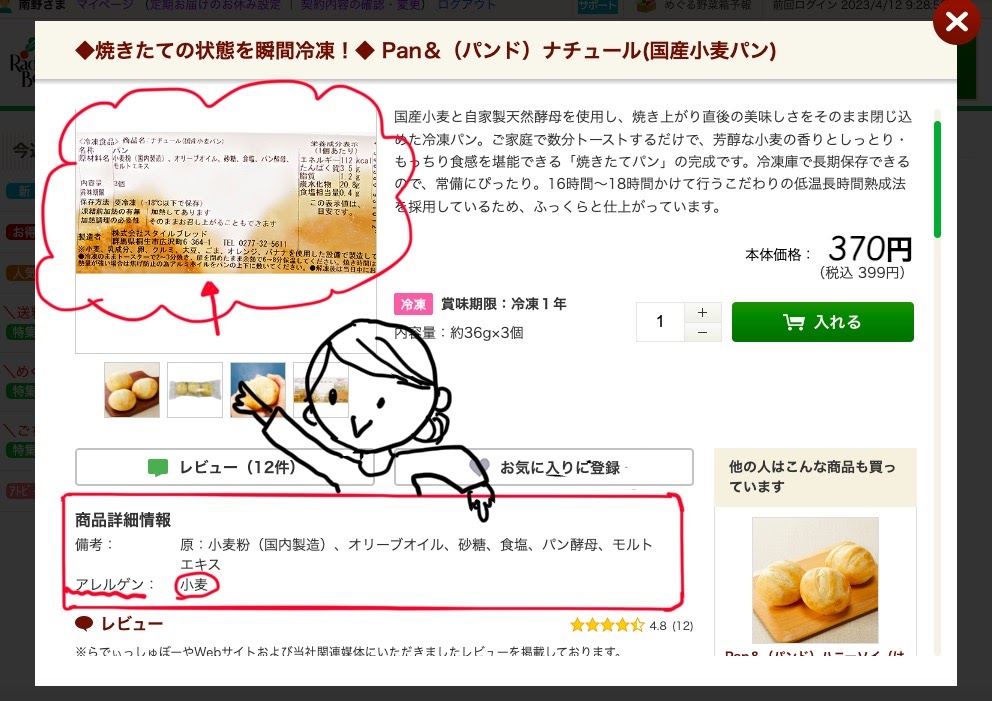Viewport: 992px width, 701px height.
Task: Click the quantity input field
Action: (x=660, y=322)
